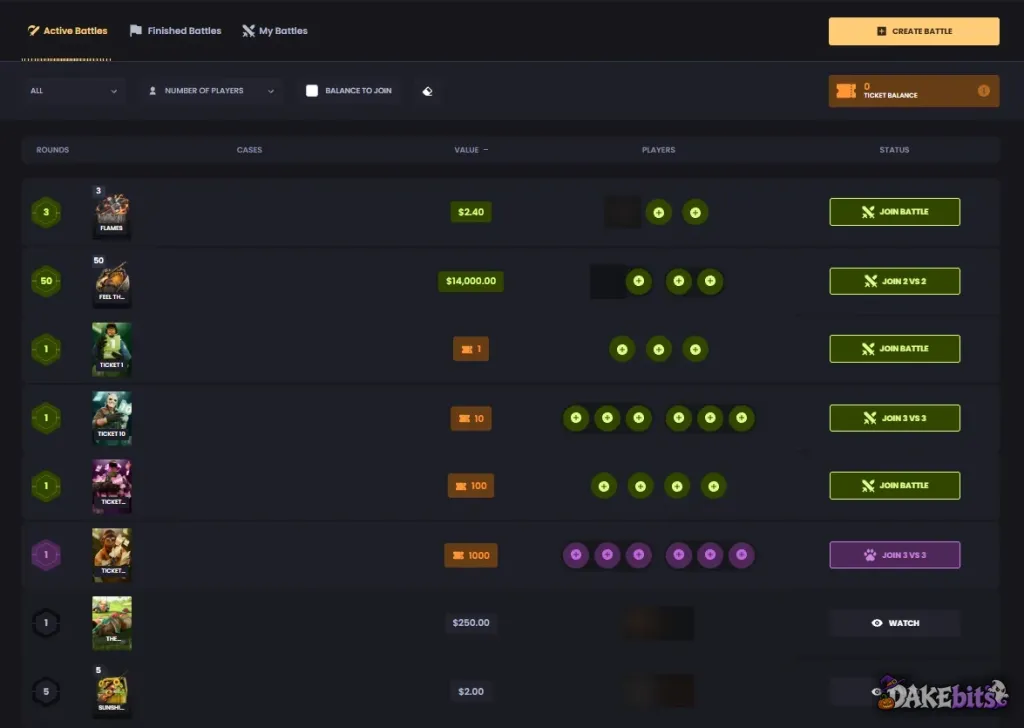Click the Ticket Balance panel
The image size is (1024, 728).
pyautogui.click(x=914, y=91)
